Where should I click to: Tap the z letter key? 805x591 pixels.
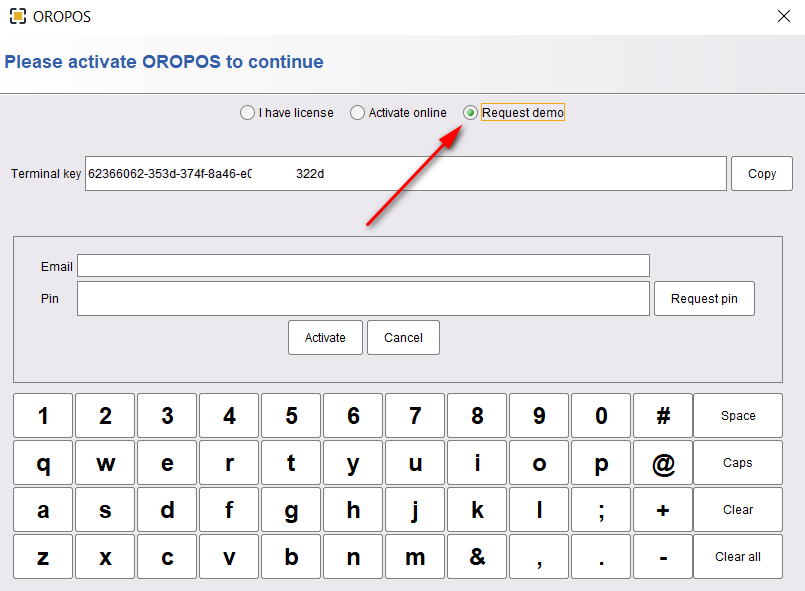(x=43, y=557)
